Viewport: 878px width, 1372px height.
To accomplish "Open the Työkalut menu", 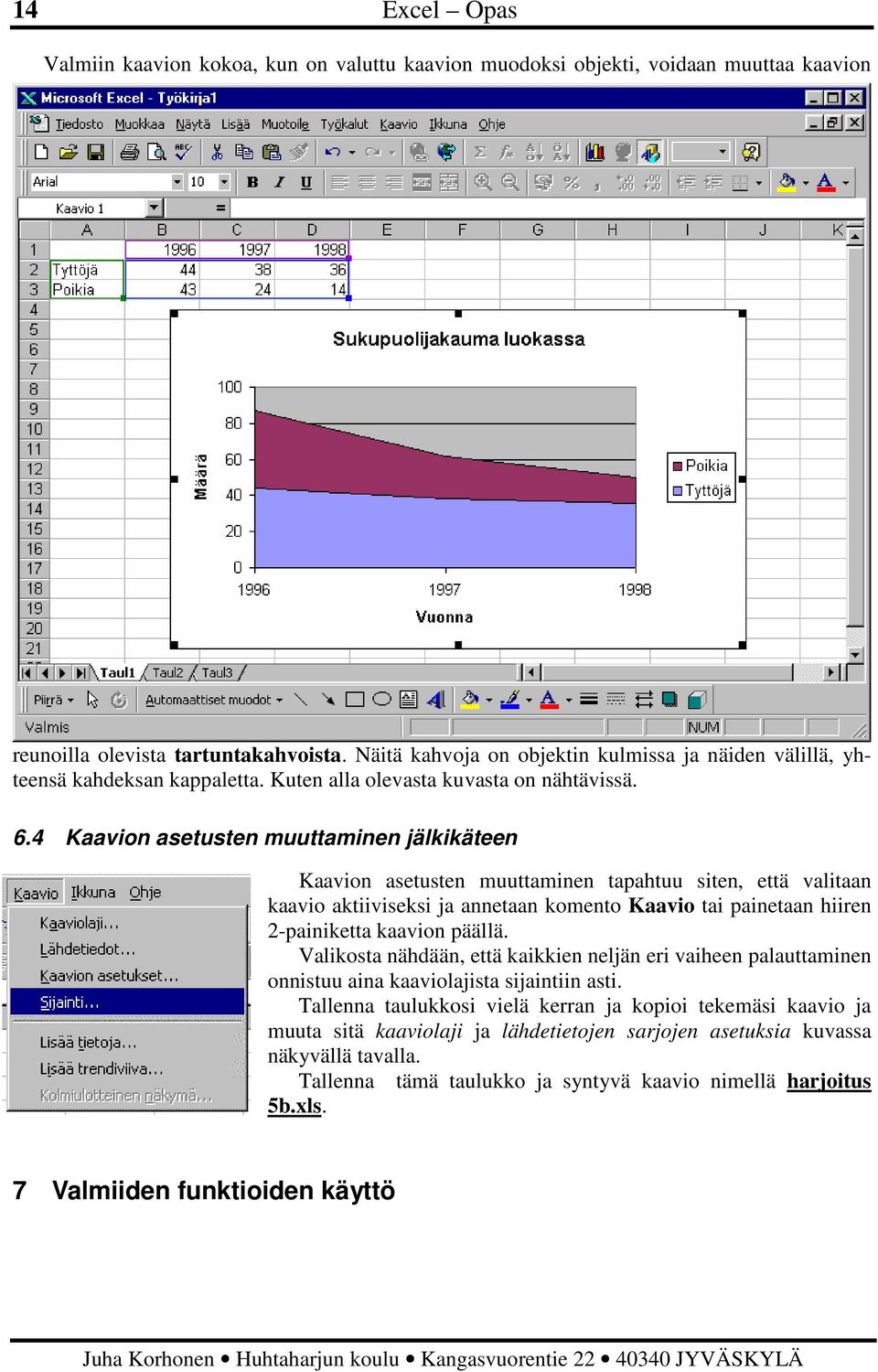I will [x=344, y=124].
